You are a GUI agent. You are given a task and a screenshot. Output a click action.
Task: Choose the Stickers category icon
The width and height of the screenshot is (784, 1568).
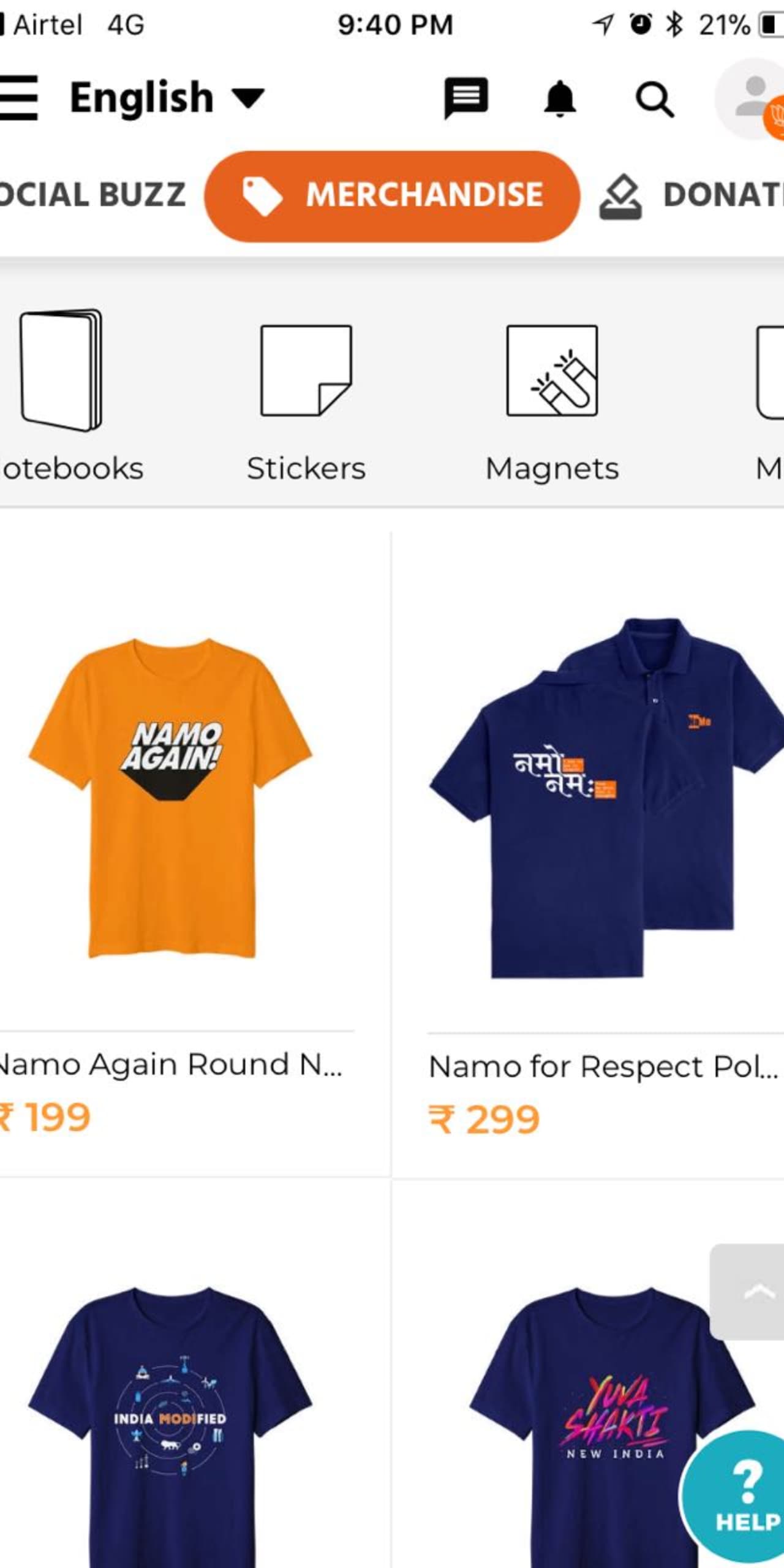pos(306,371)
